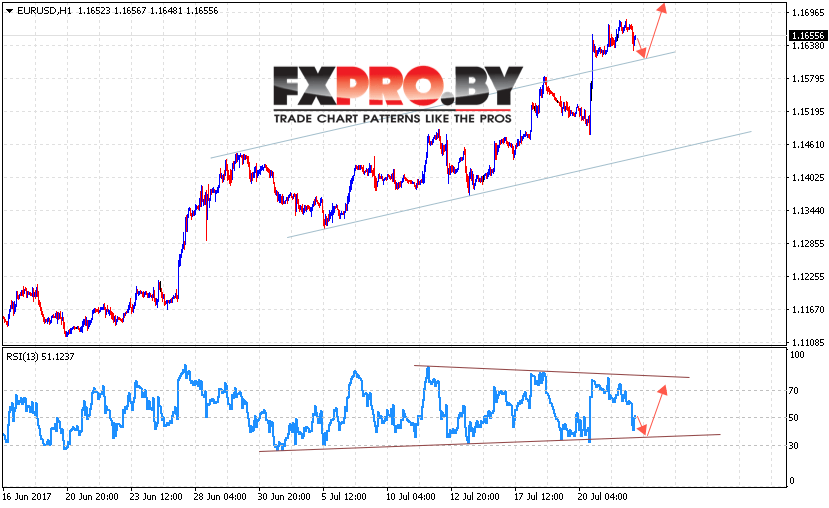Click the RSI(13) 51.1237 indicator label
This screenshot has width=829, height=508.
(x=40, y=357)
